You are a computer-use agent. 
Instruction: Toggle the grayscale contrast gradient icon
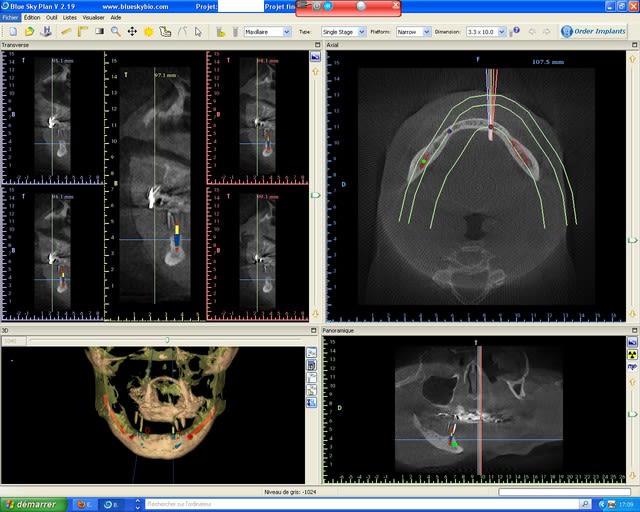pos(99,31)
